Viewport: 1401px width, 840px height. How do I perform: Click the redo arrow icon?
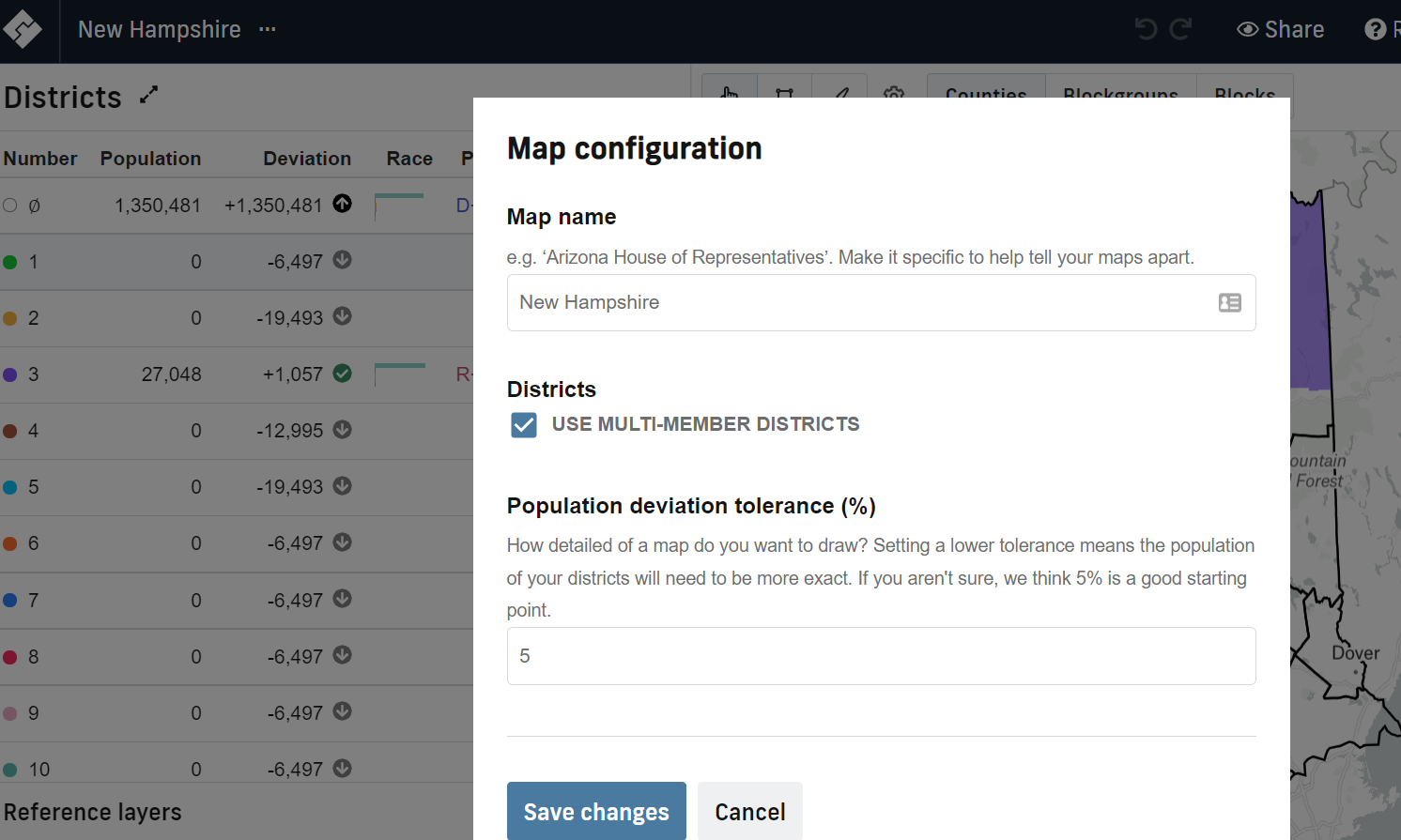coord(1180,29)
